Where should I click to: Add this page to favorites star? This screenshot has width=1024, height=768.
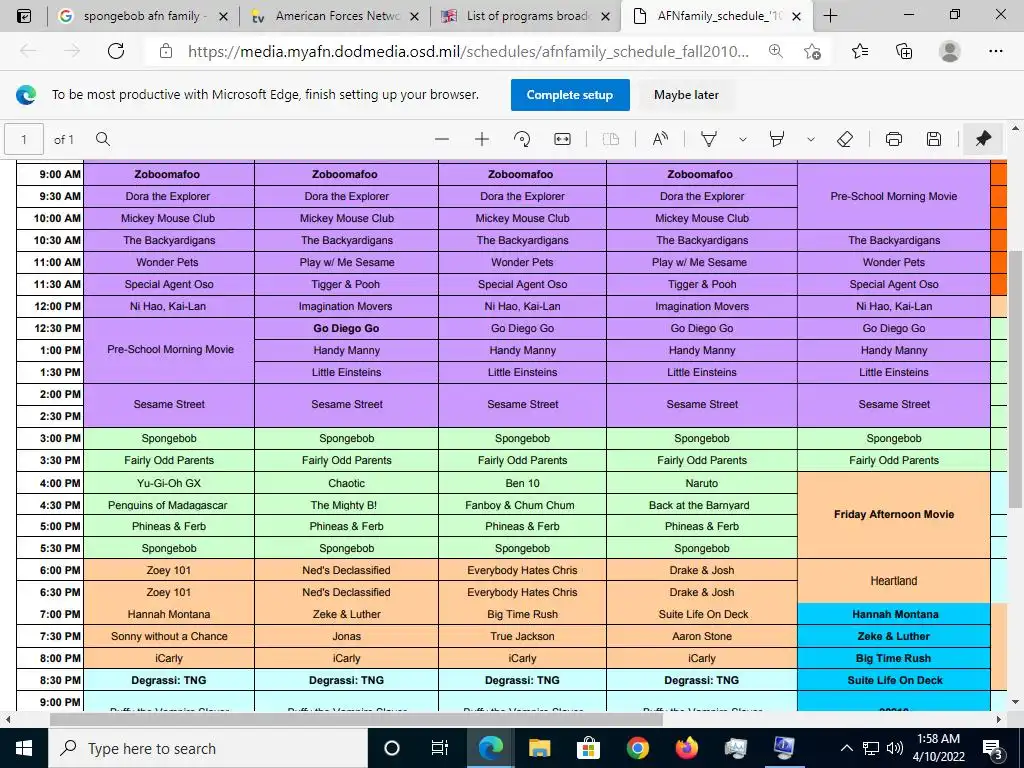pos(812,51)
